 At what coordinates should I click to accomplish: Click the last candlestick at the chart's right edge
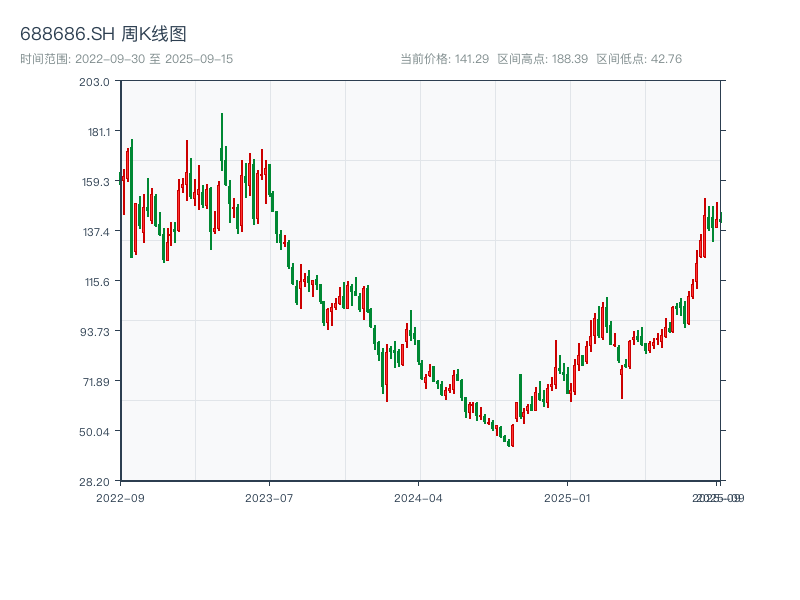720,218
